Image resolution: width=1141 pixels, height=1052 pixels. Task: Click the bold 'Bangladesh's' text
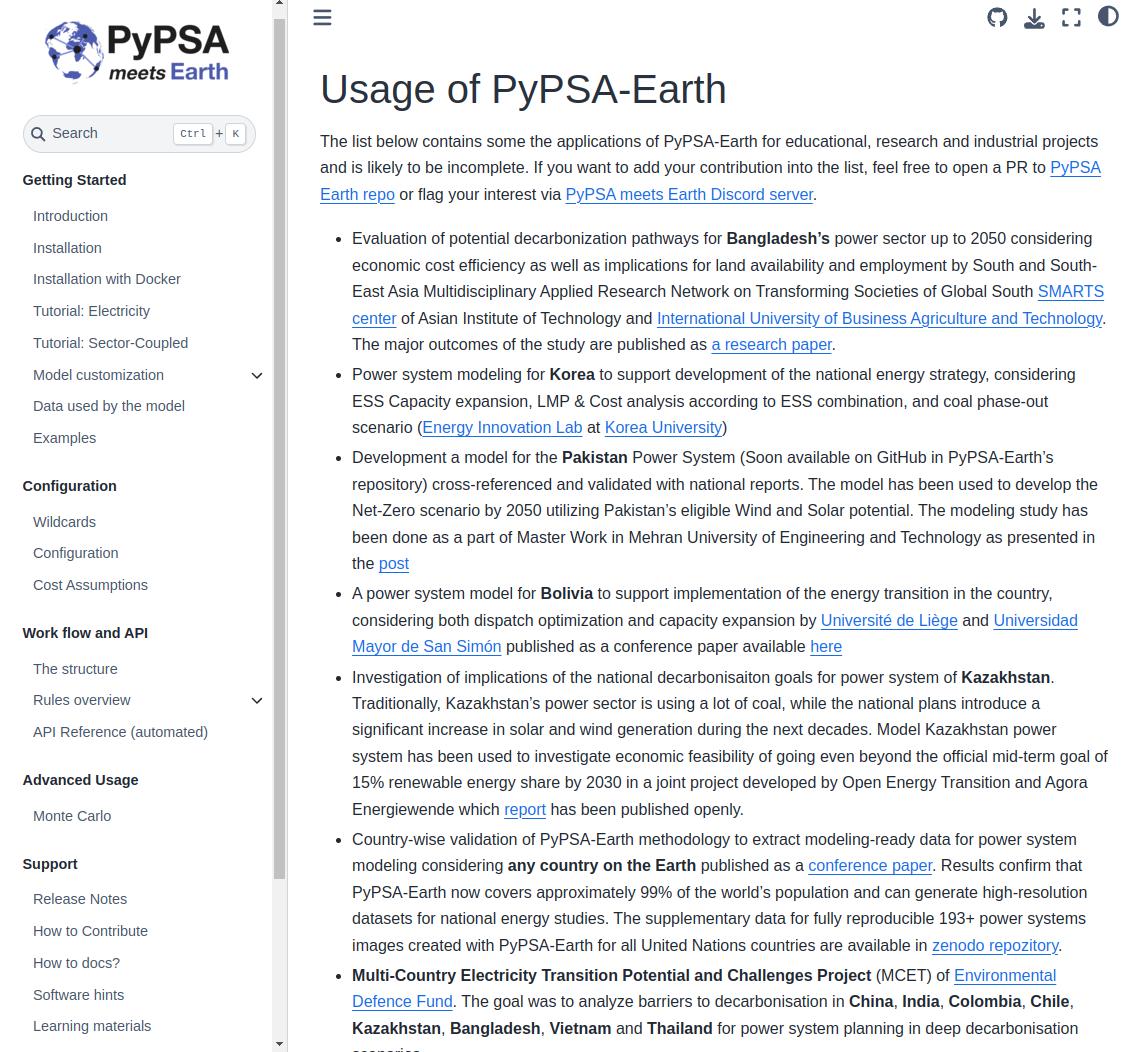778,239
